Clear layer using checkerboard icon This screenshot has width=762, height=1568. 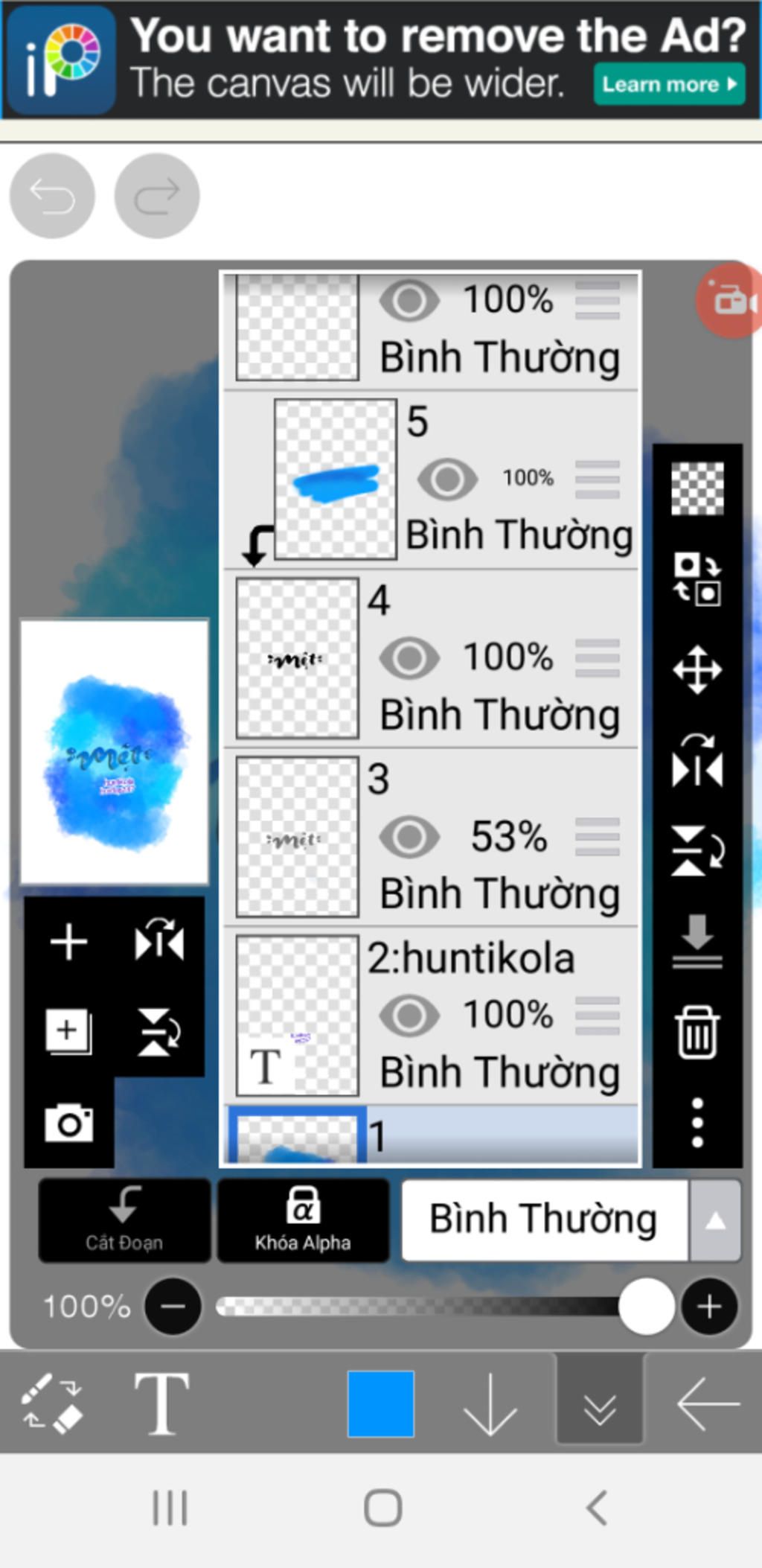tap(697, 488)
